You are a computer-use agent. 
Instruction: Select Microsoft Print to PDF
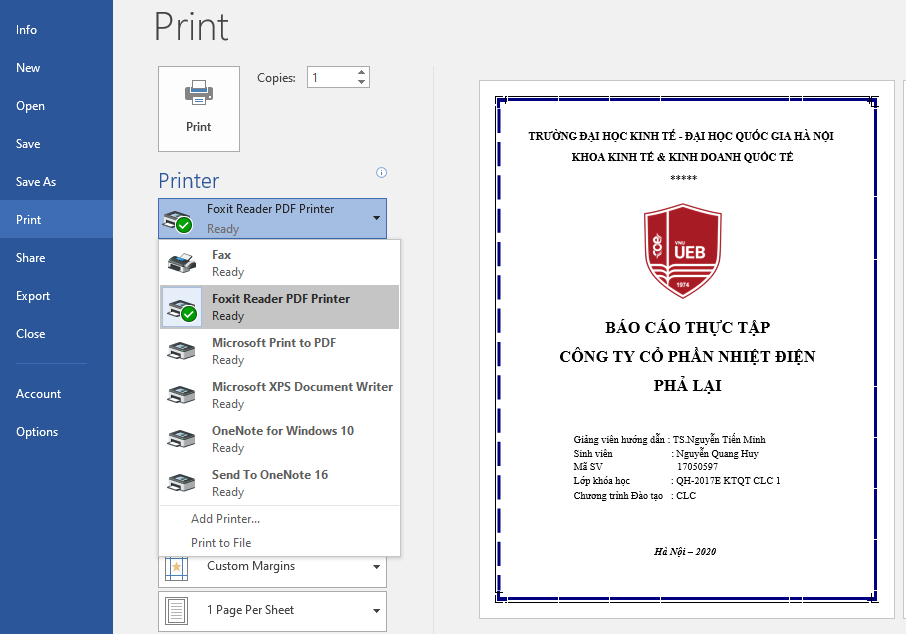280,351
